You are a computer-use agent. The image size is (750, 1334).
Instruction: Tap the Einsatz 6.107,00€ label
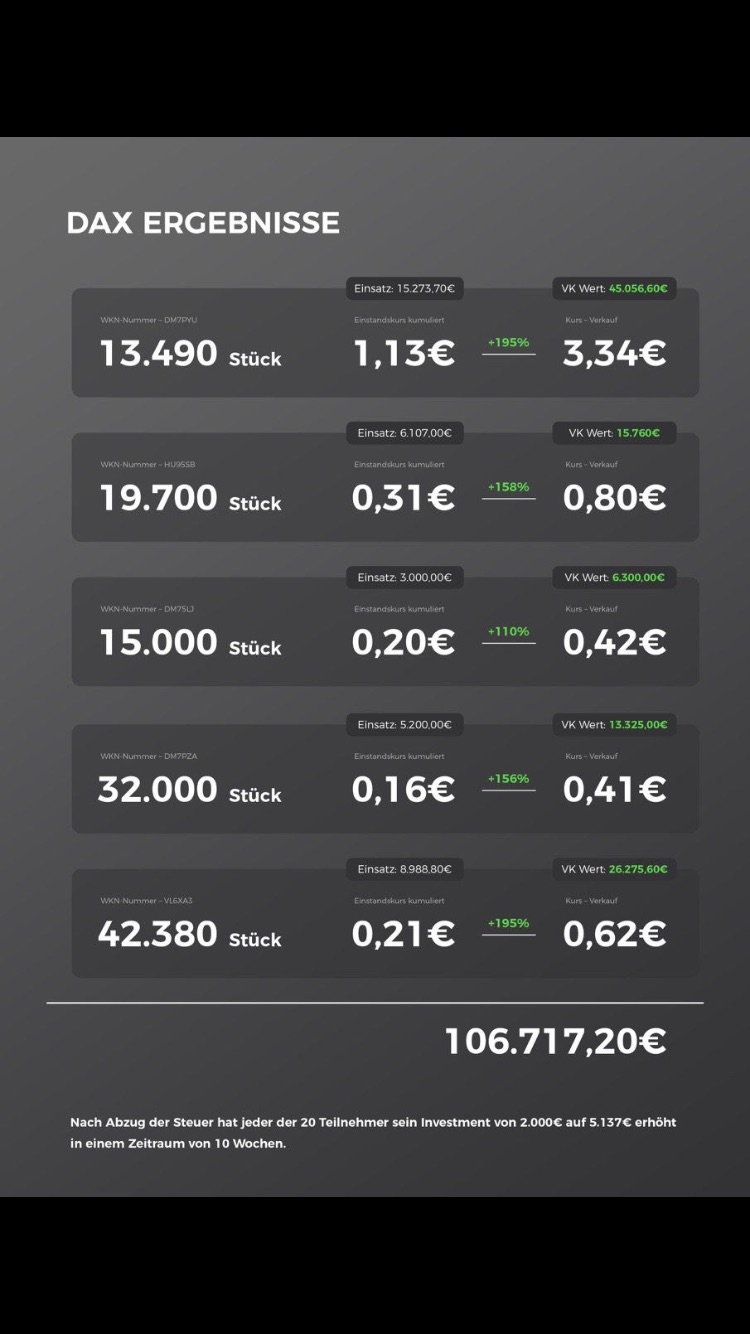tap(404, 433)
